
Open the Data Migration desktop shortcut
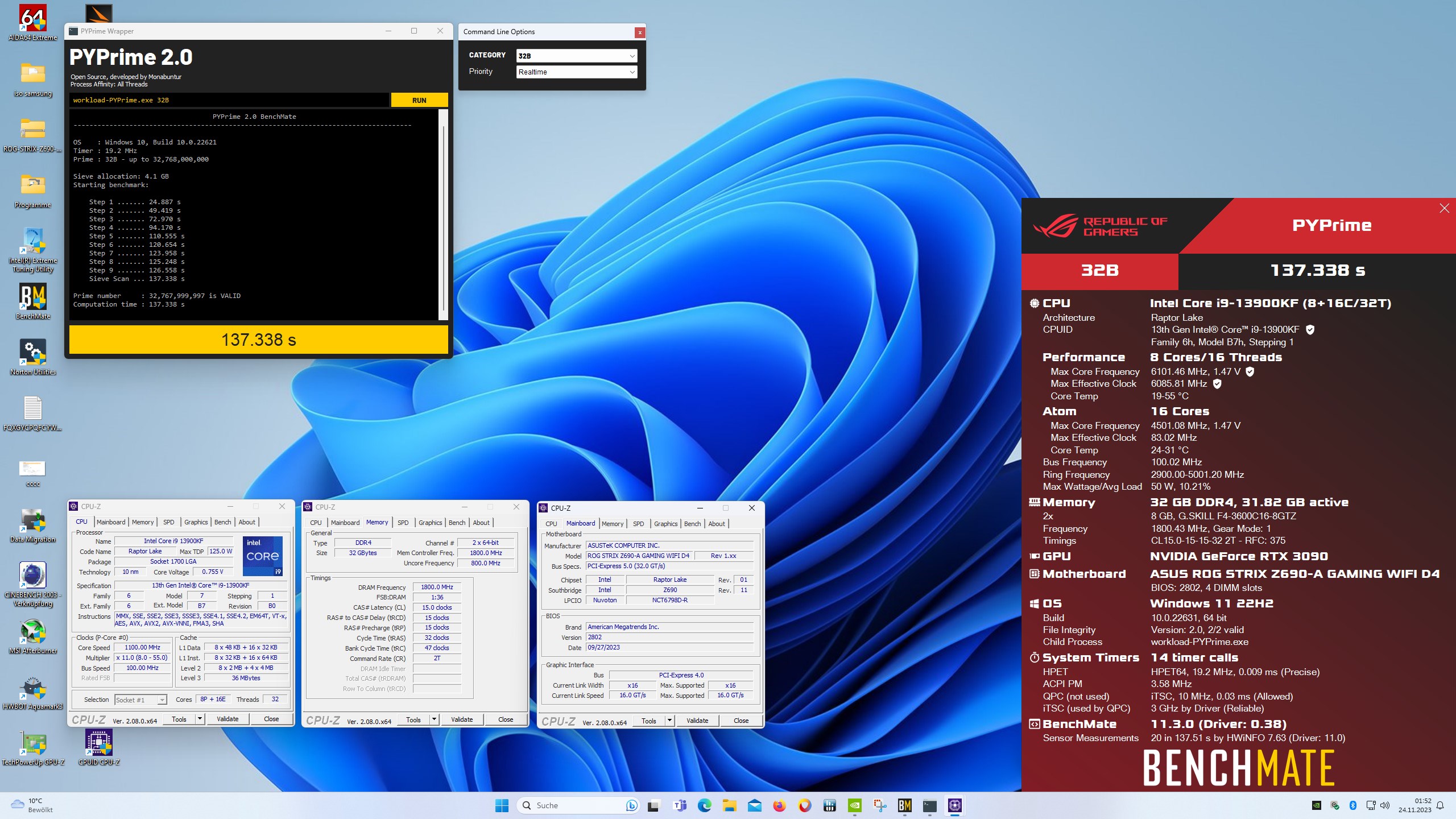point(33,524)
